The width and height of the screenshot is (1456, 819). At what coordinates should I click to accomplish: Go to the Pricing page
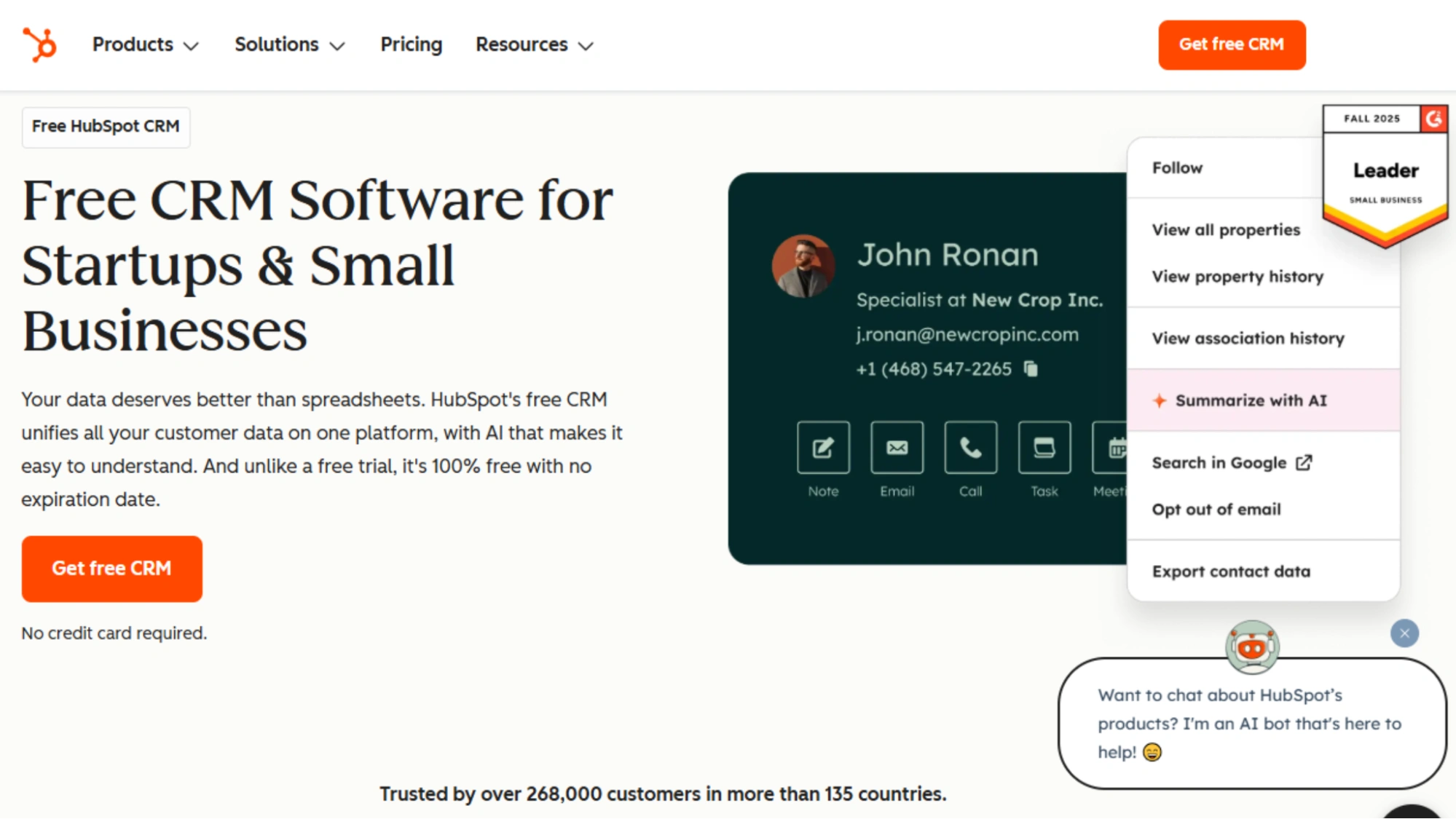click(x=411, y=44)
